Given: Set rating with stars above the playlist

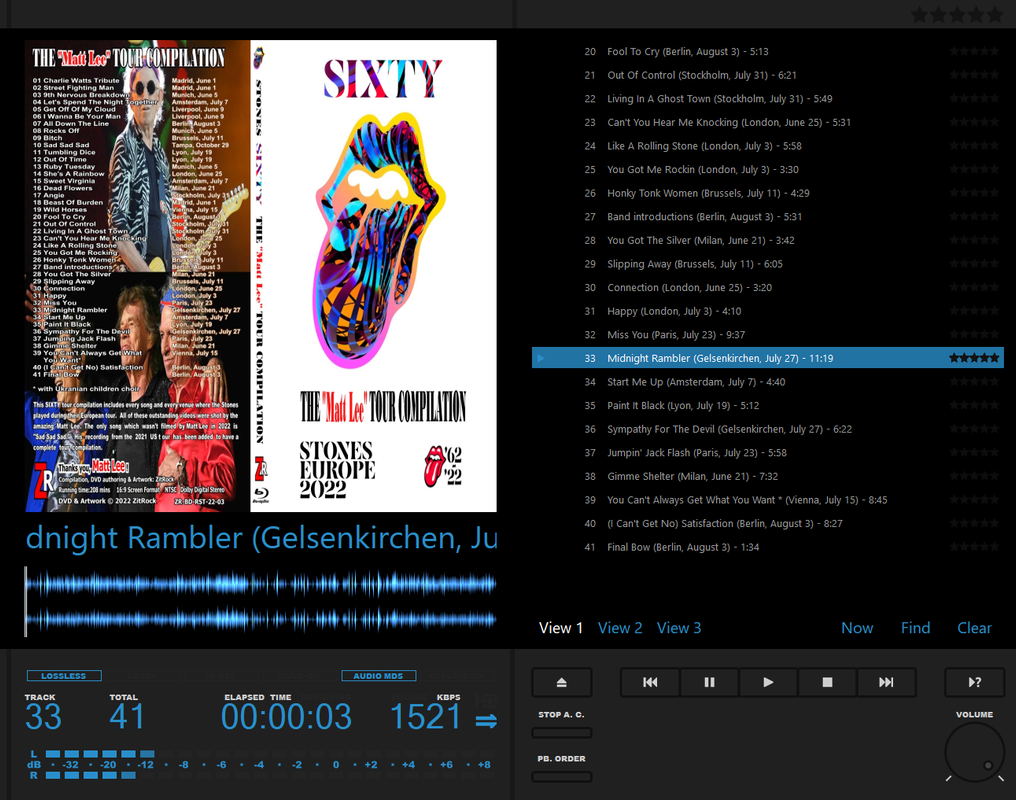Looking at the screenshot, I should pos(956,14).
